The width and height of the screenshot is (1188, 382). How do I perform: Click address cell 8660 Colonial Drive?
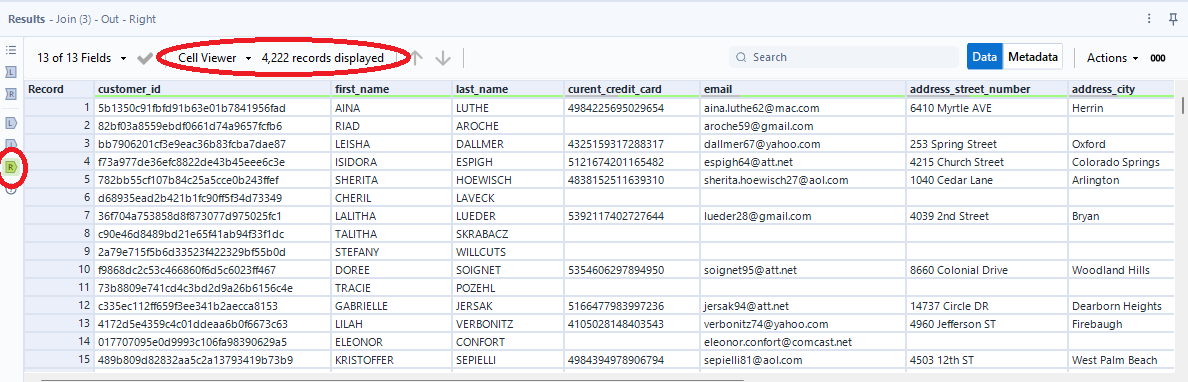point(987,270)
